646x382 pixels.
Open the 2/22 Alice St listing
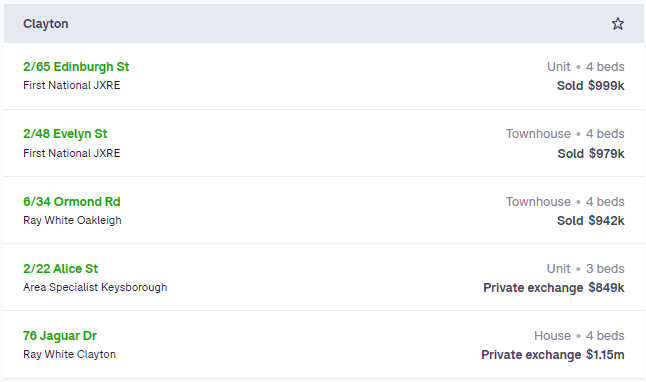pyautogui.click(x=61, y=269)
